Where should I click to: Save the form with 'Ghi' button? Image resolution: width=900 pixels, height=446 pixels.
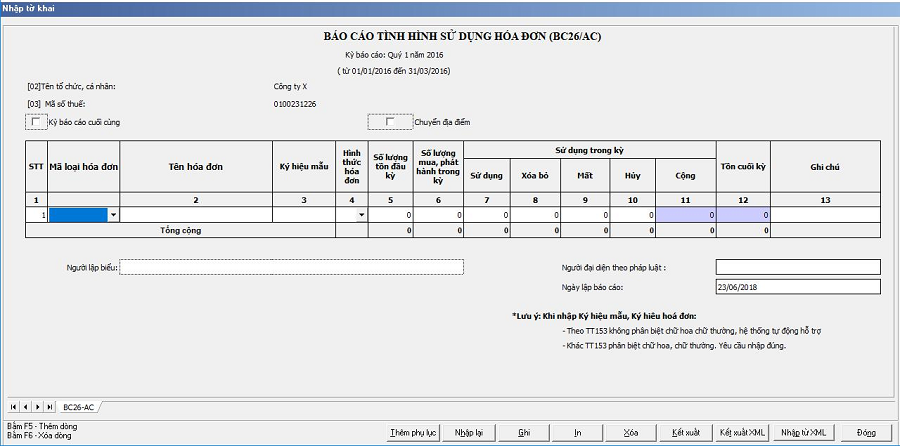(x=524, y=432)
